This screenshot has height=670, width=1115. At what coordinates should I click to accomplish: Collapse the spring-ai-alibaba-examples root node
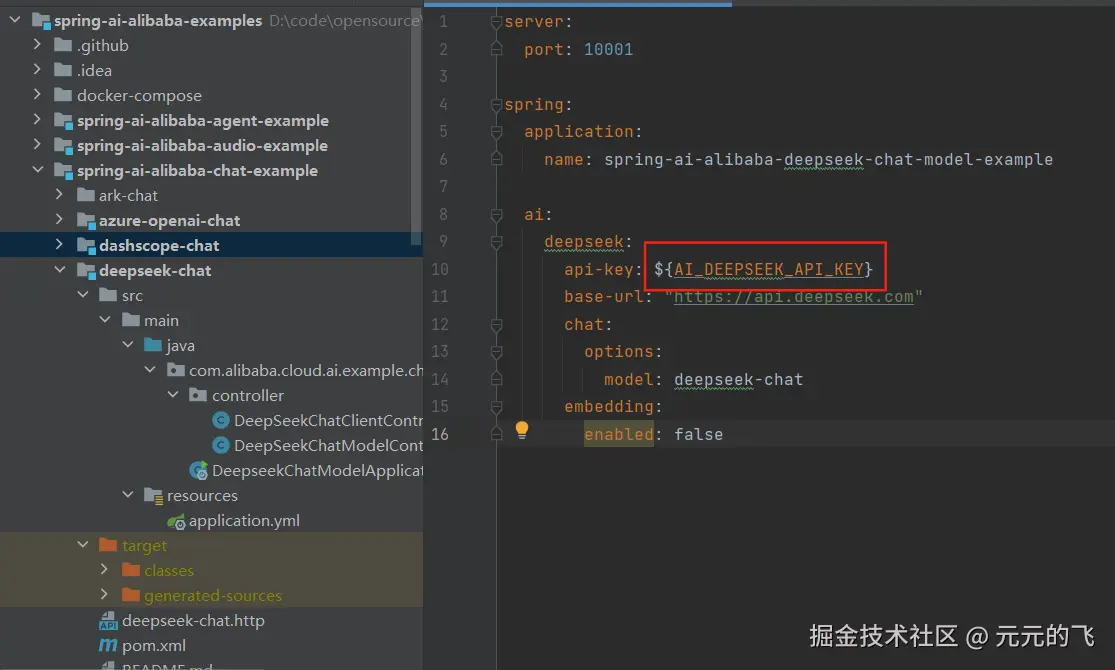(14, 20)
